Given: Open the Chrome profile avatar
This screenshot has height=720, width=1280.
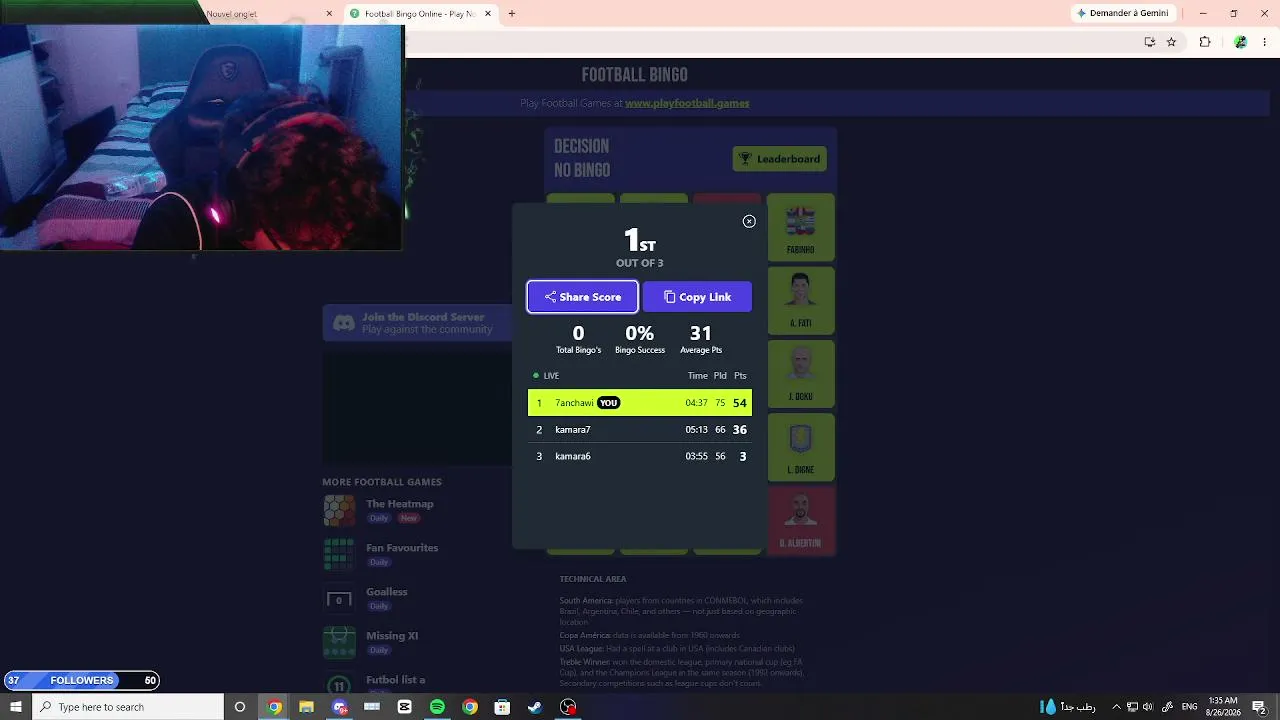Looking at the screenshot, I should click(1240, 42).
